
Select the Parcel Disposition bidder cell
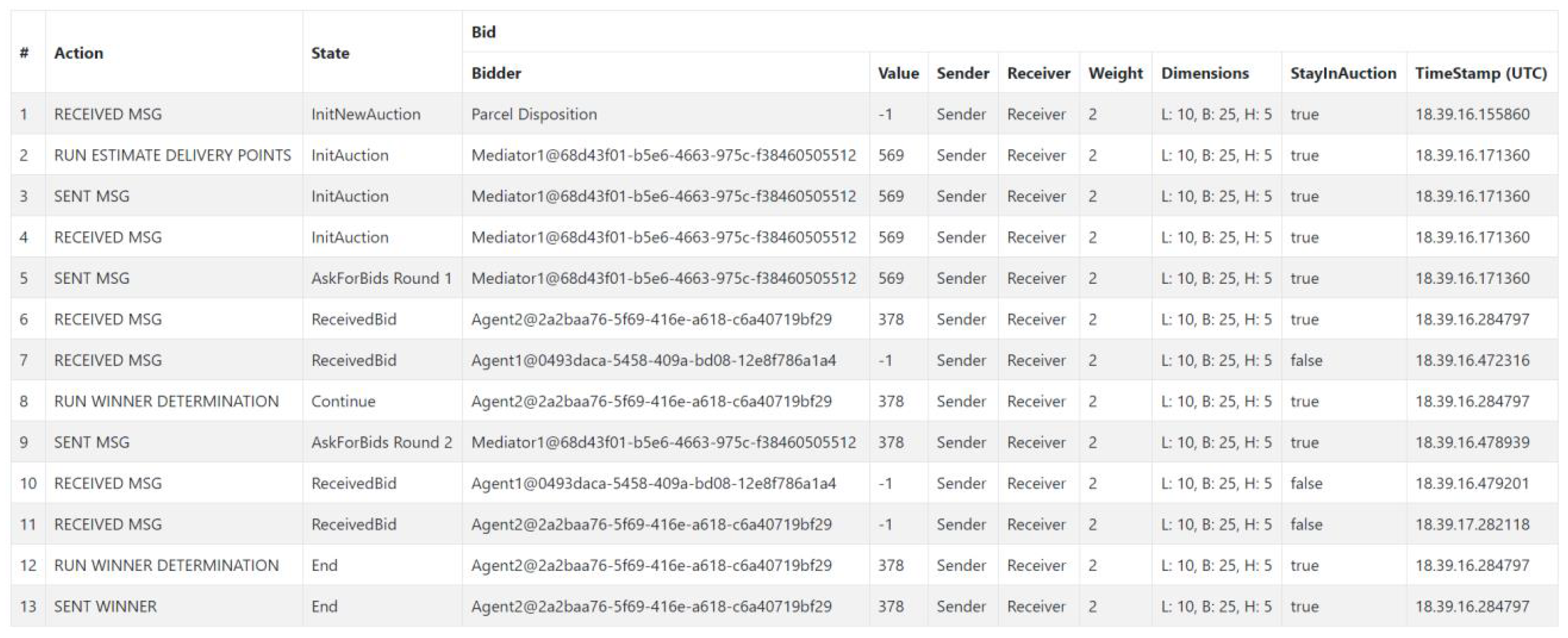[534, 114]
